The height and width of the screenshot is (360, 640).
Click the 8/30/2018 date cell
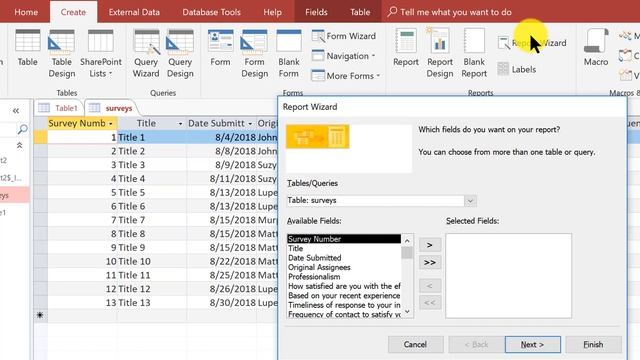click(x=222, y=302)
